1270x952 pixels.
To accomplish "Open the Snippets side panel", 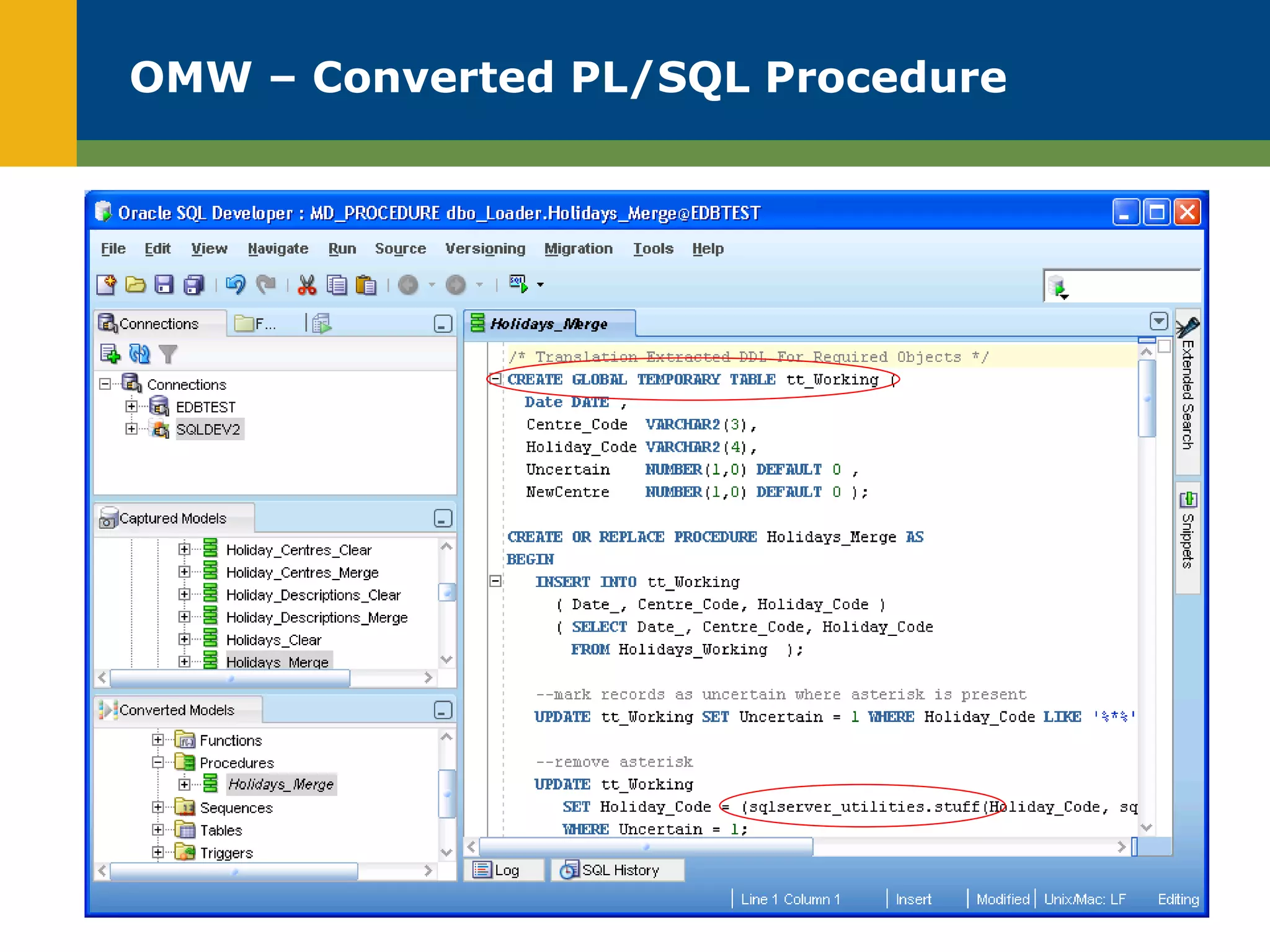I will 1188,537.
